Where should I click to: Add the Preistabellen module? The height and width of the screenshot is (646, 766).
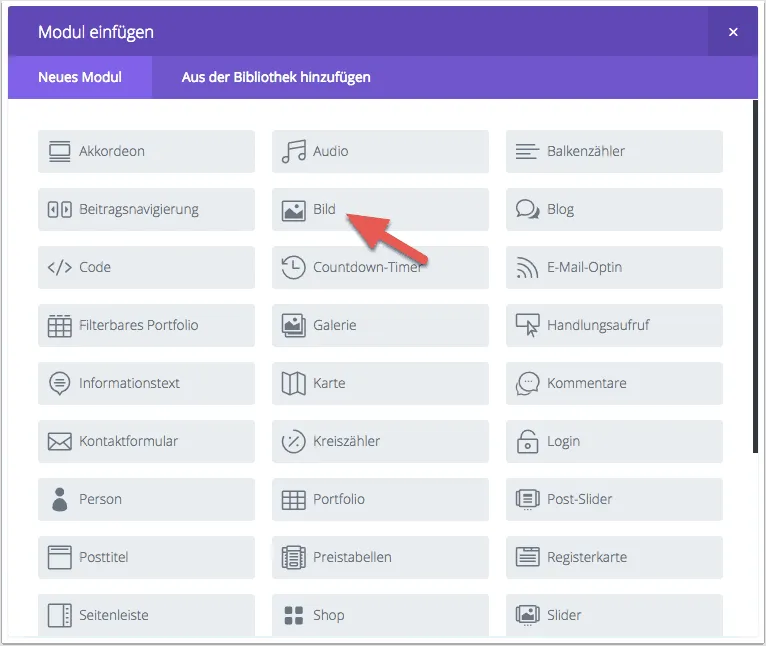(380, 557)
